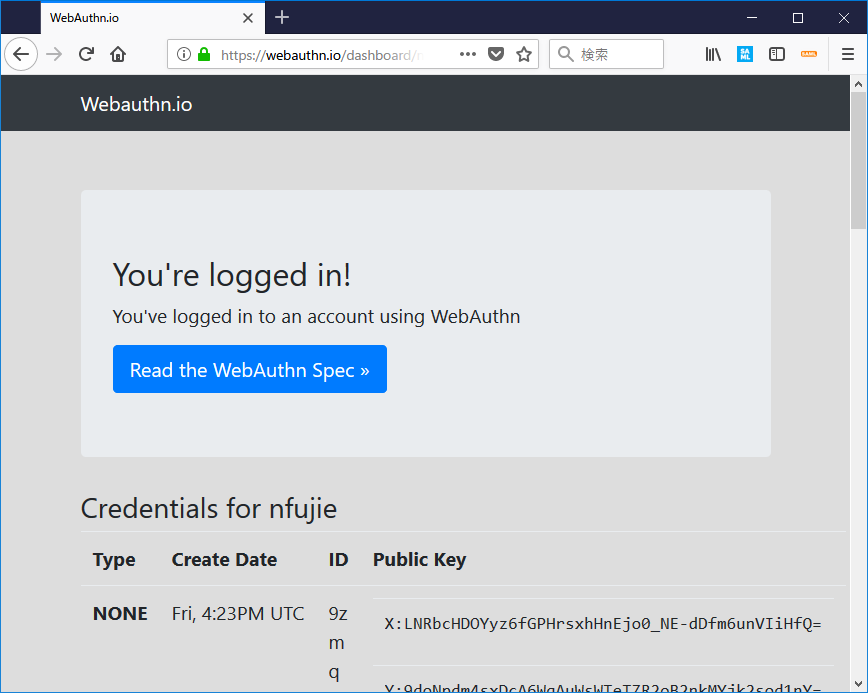Open the blue SAML extension icon

(x=745, y=54)
